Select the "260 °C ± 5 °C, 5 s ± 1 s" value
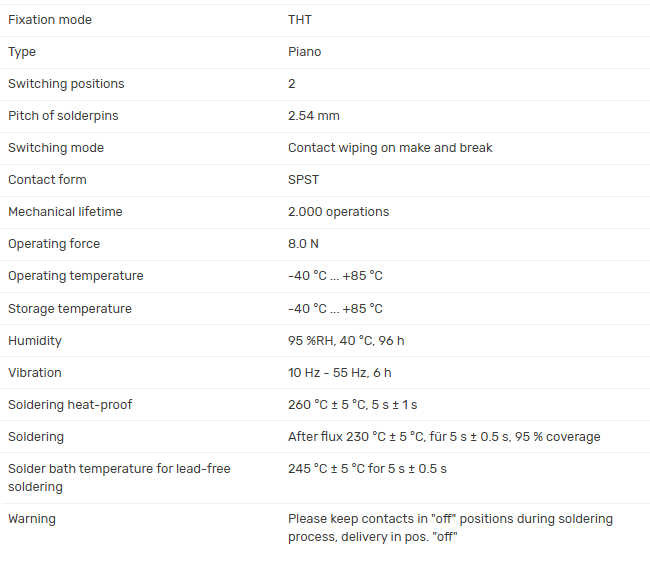Image resolution: width=650 pixels, height=574 pixels. click(x=353, y=405)
